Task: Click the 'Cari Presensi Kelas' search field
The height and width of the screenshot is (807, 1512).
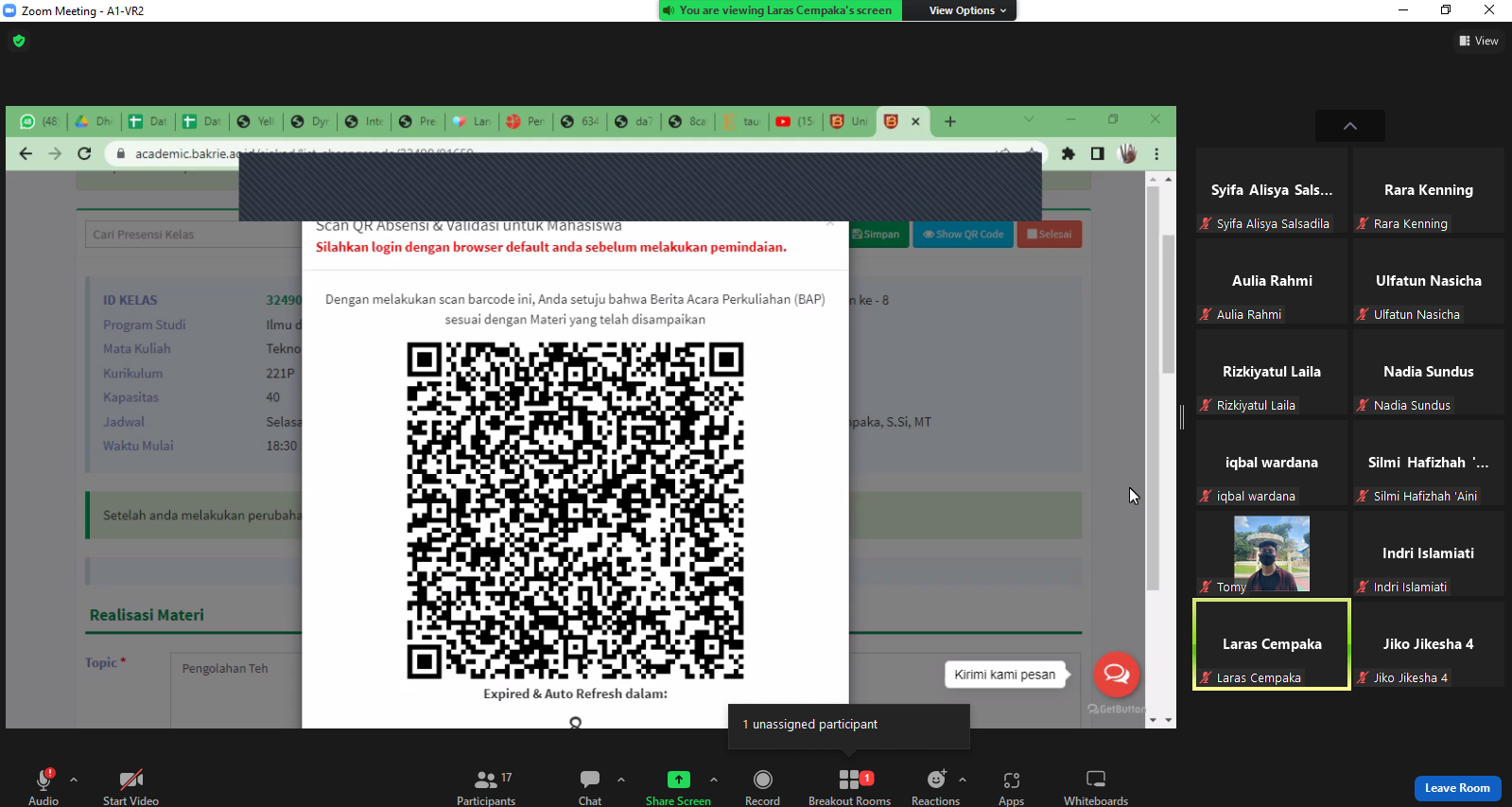Action: click(193, 235)
